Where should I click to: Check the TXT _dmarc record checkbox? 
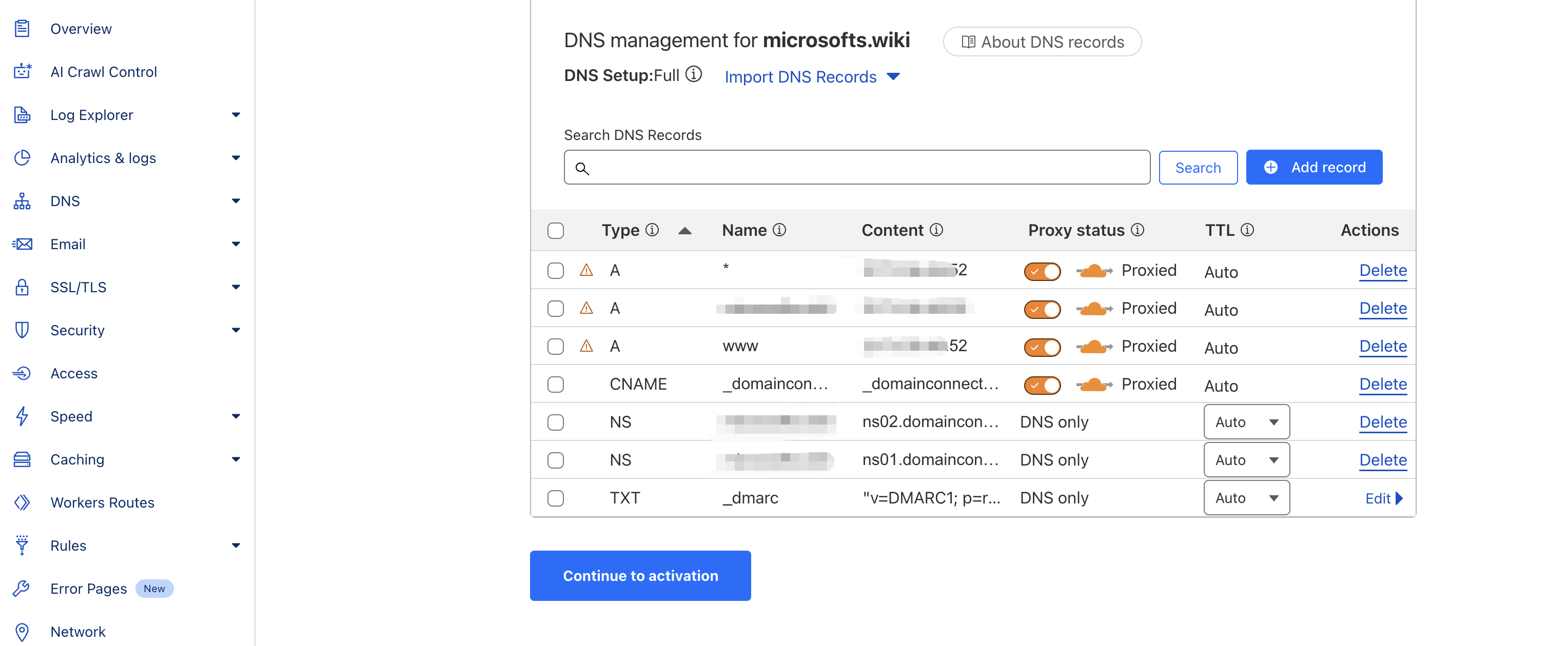click(x=555, y=498)
